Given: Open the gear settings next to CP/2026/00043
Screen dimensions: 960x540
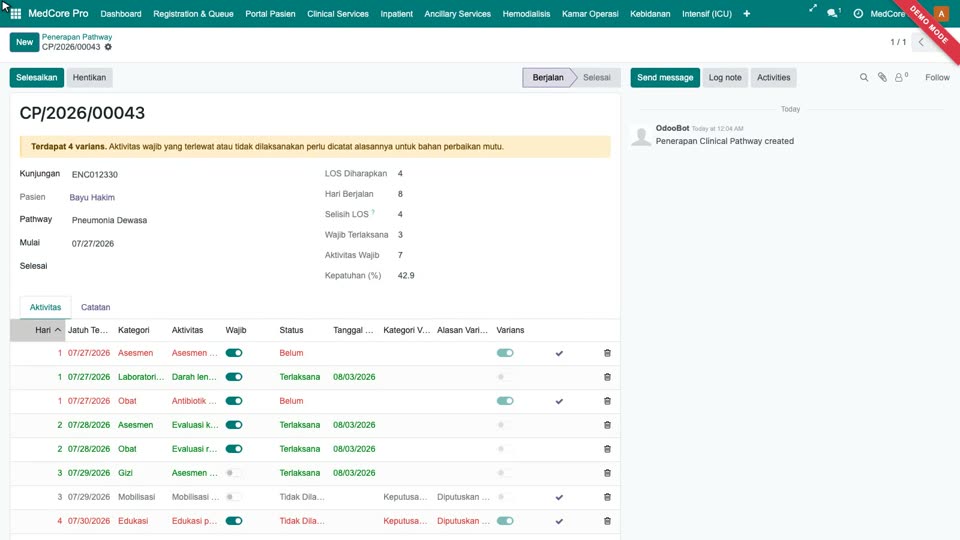Looking at the screenshot, I should (x=108, y=47).
